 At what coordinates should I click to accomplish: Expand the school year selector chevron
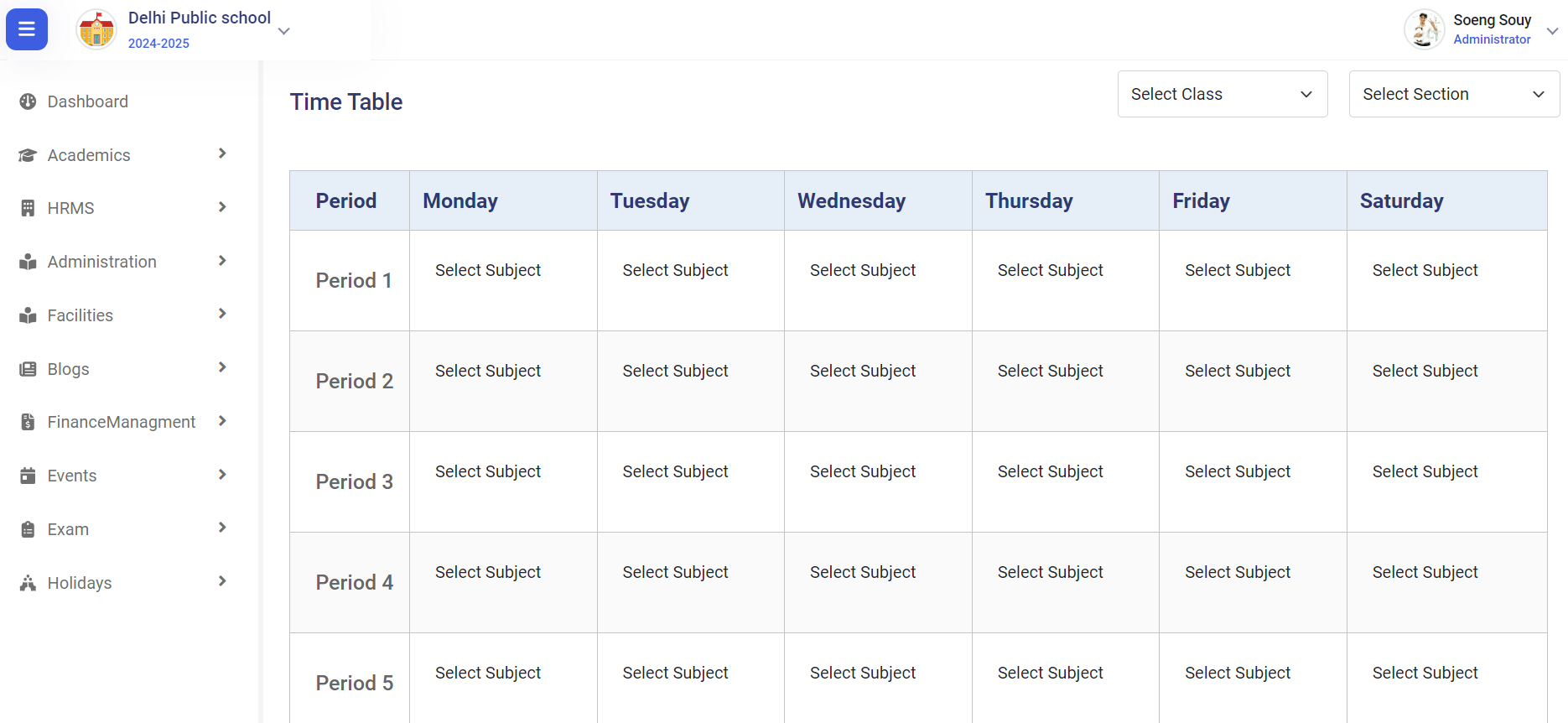pyautogui.click(x=284, y=31)
